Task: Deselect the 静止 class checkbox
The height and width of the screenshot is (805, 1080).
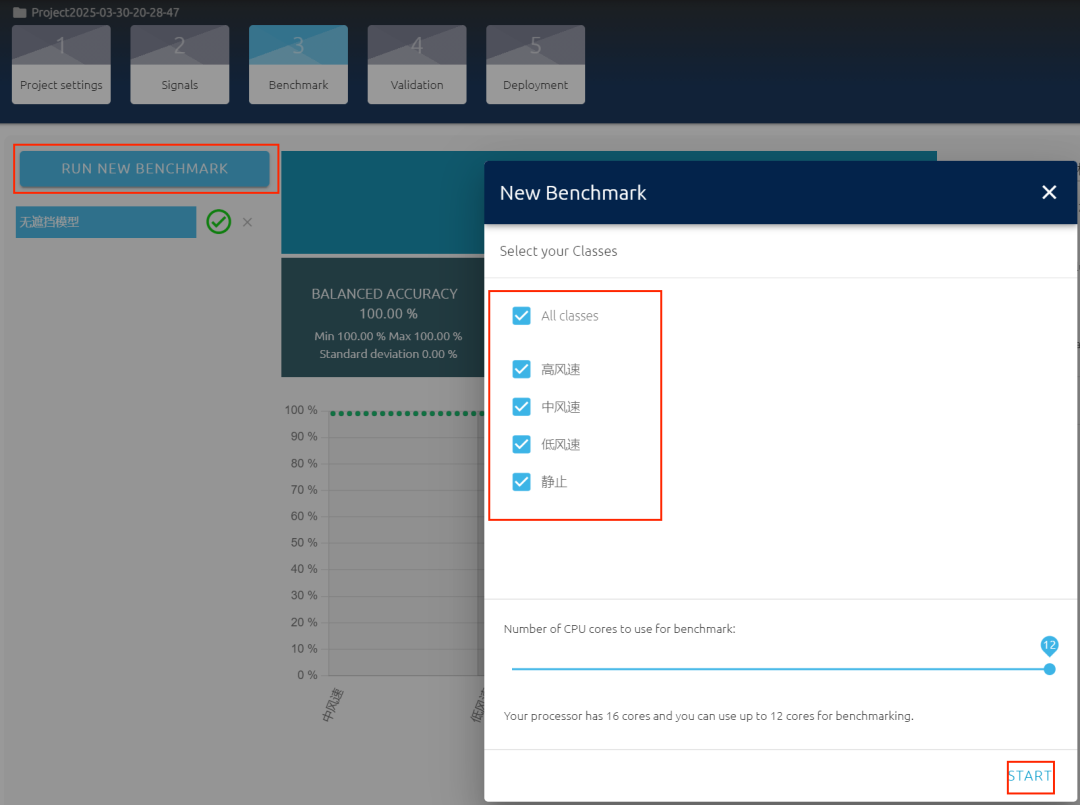Action: [x=521, y=482]
